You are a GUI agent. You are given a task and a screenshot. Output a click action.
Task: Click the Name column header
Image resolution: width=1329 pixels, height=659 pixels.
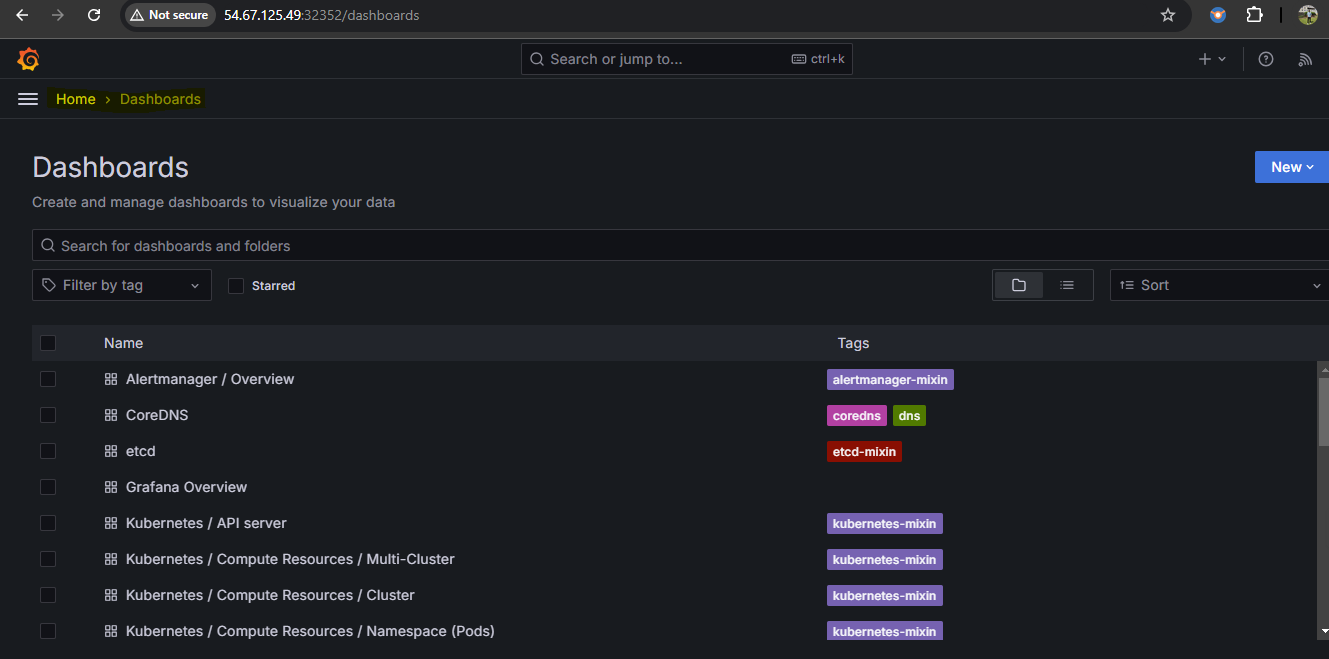coord(123,343)
